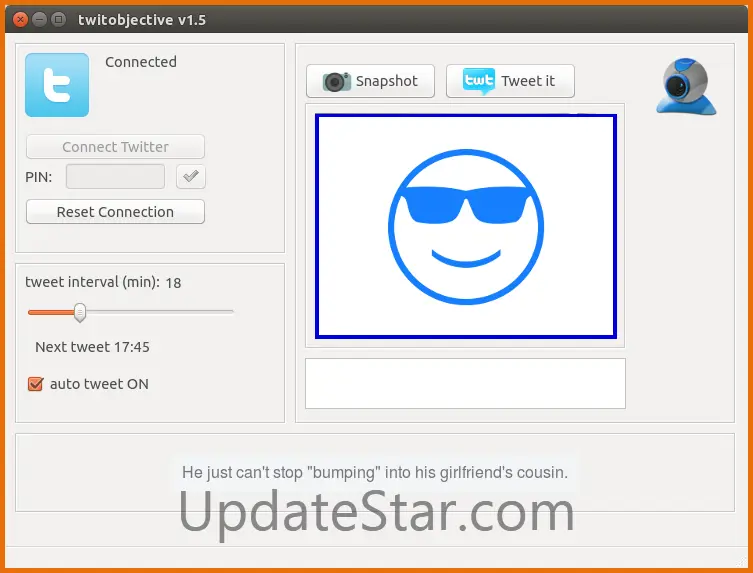Screen dimensions: 753x573
Task: Click the blue webcam icon
Action: click(686, 87)
